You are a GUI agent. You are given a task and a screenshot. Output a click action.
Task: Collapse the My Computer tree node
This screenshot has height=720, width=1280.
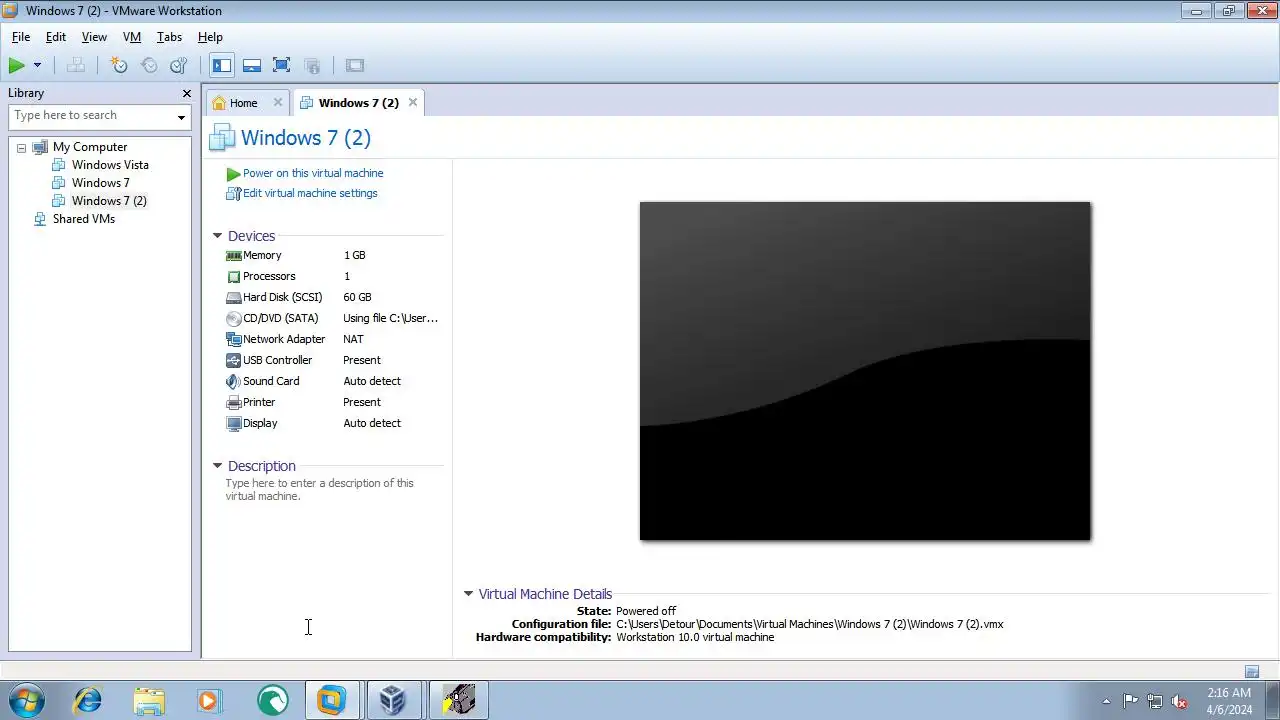tap(21, 148)
